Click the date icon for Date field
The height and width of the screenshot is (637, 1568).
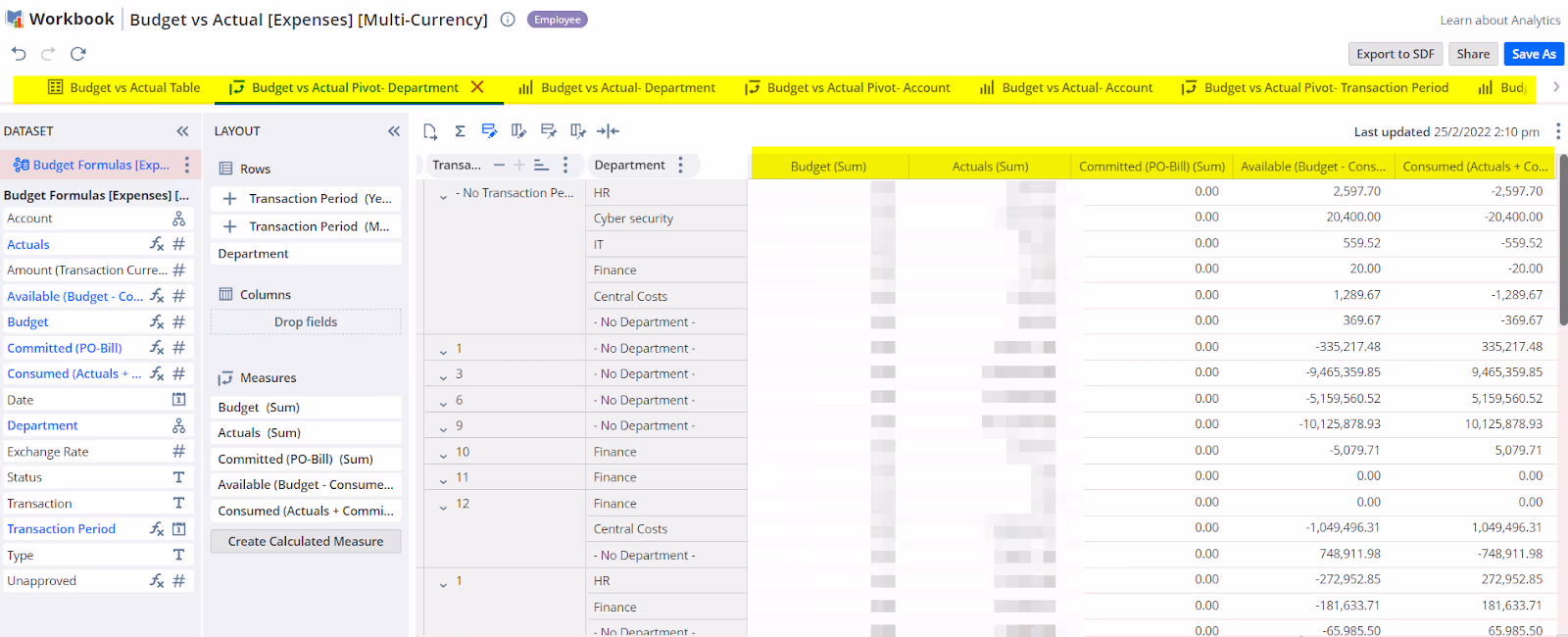pos(178,400)
